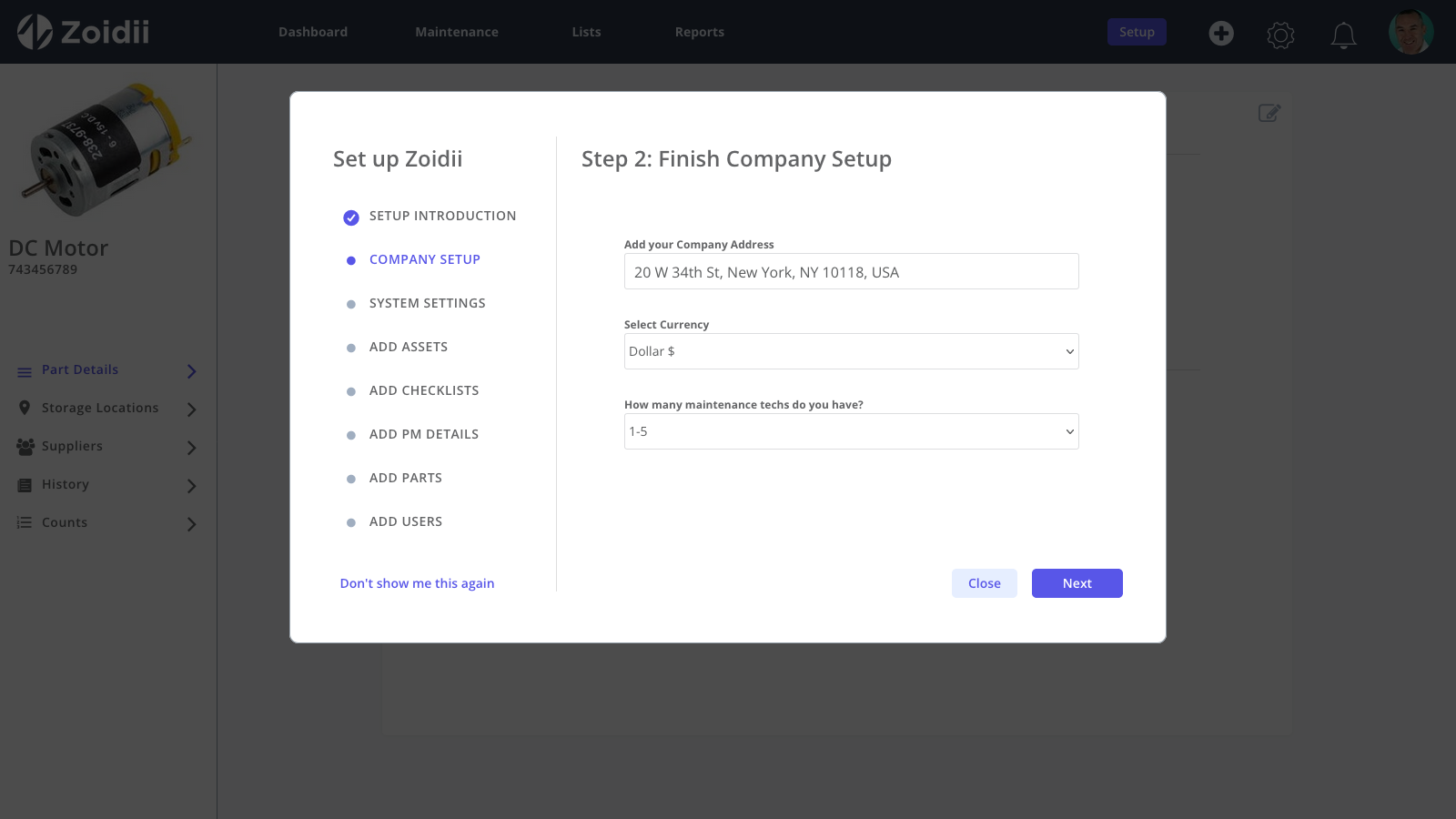Open the notifications bell
This screenshot has width=1456, height=819.
[x=1343, y=35]
